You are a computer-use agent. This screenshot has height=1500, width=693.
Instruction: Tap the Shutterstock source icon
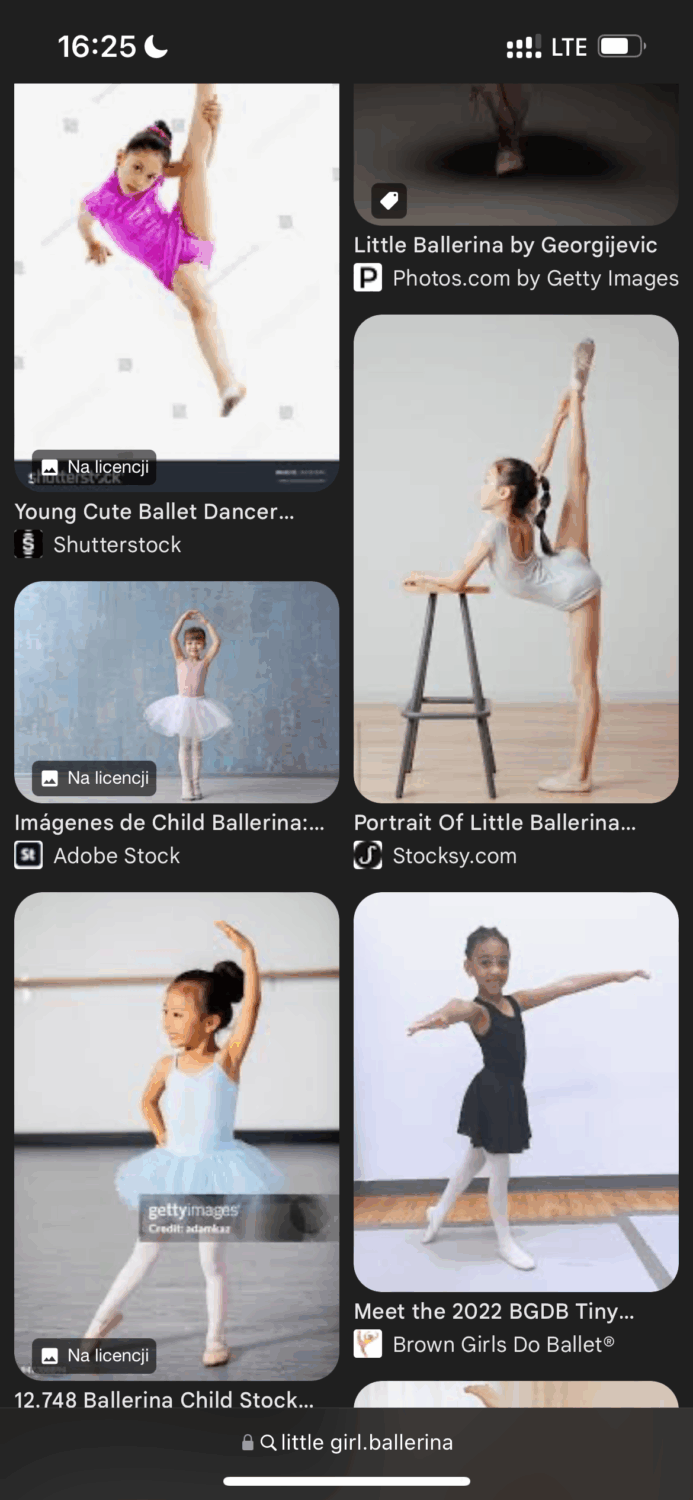click(x=28, y=545)
